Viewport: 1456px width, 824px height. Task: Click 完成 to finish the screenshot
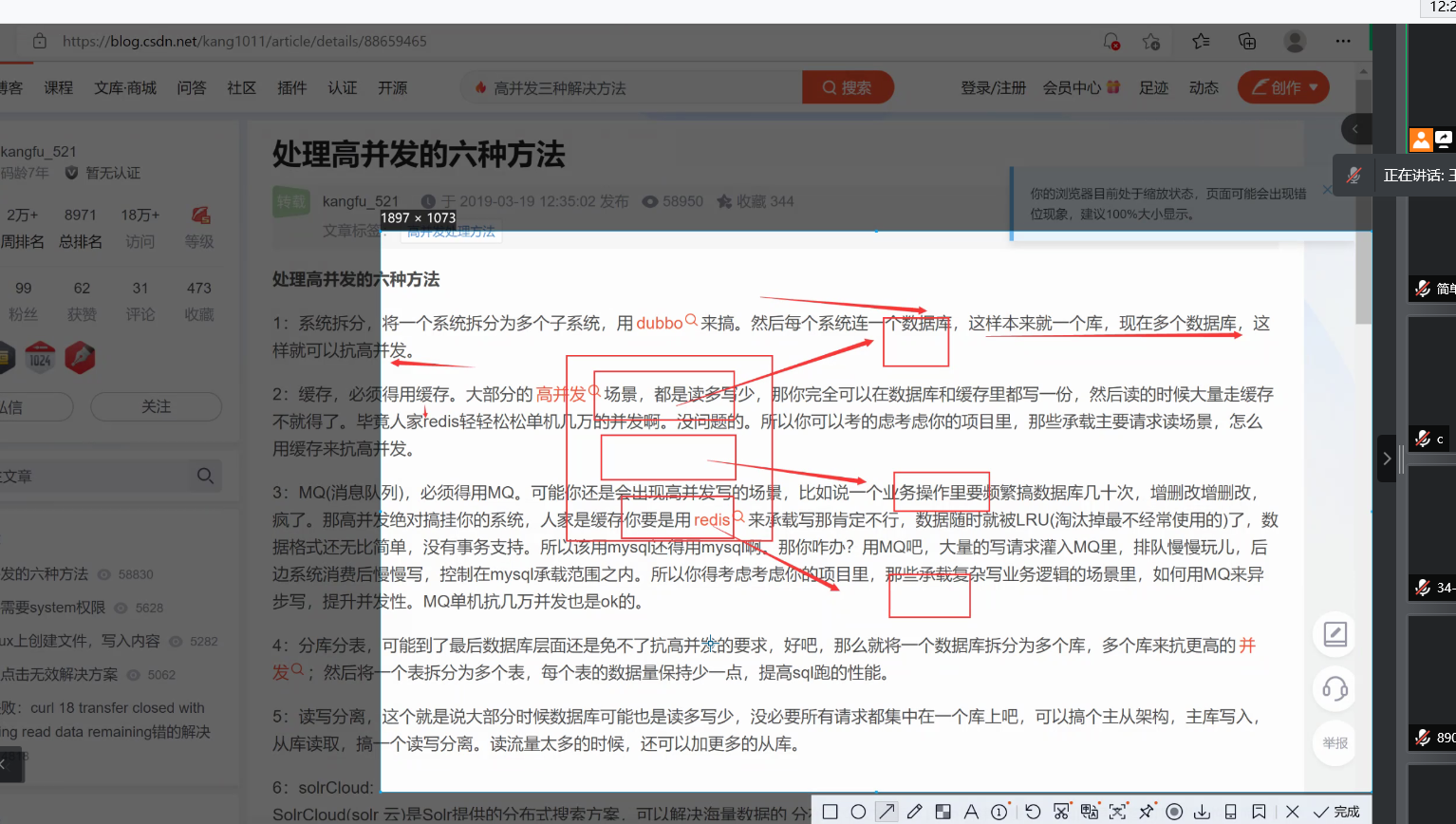click(1336, 812)
